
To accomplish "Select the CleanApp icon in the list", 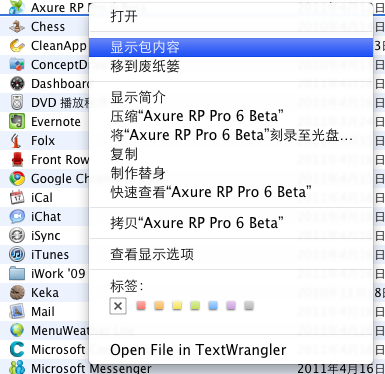I will 17,46.
